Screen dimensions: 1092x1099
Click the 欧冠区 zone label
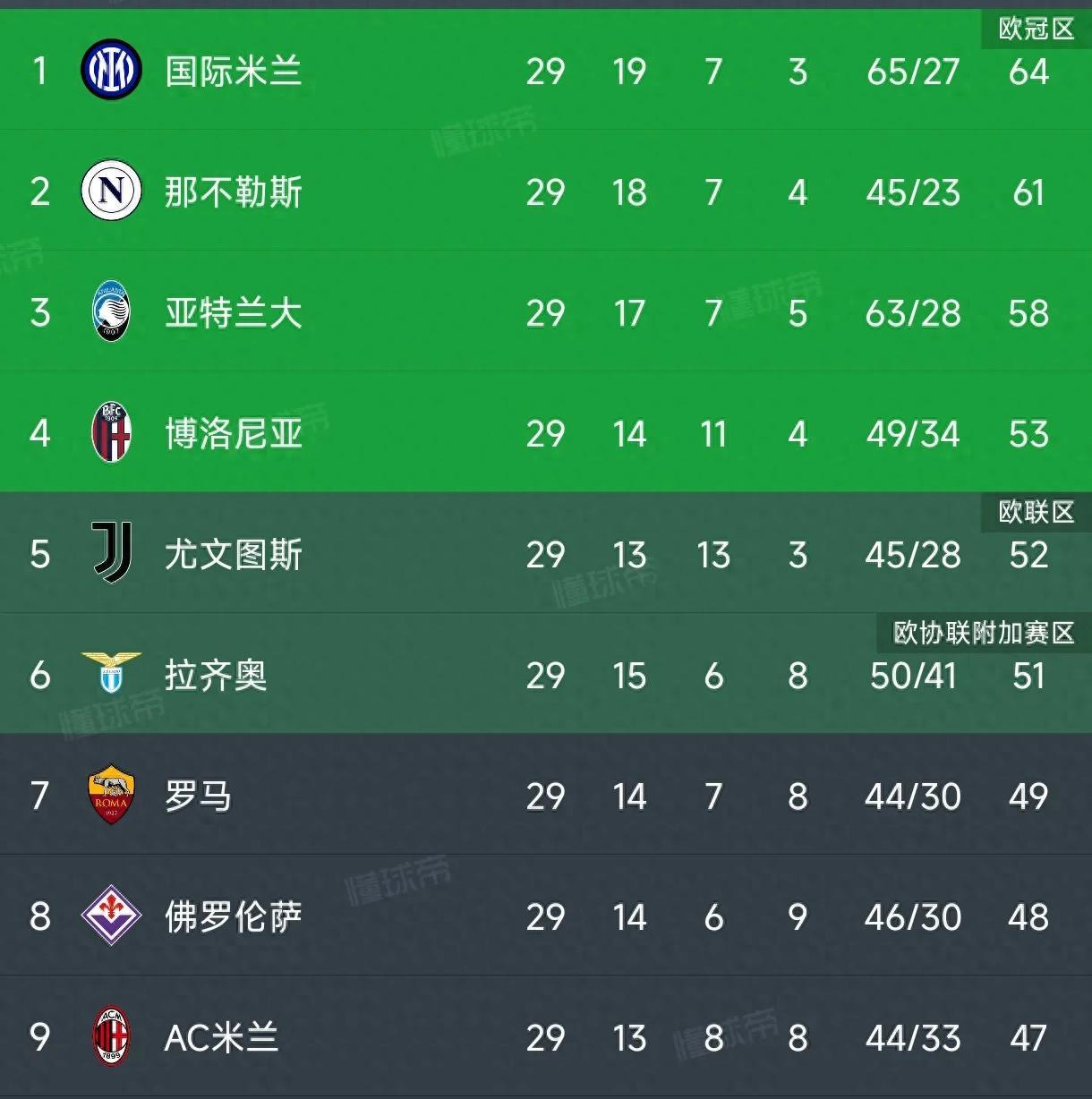1036,30
